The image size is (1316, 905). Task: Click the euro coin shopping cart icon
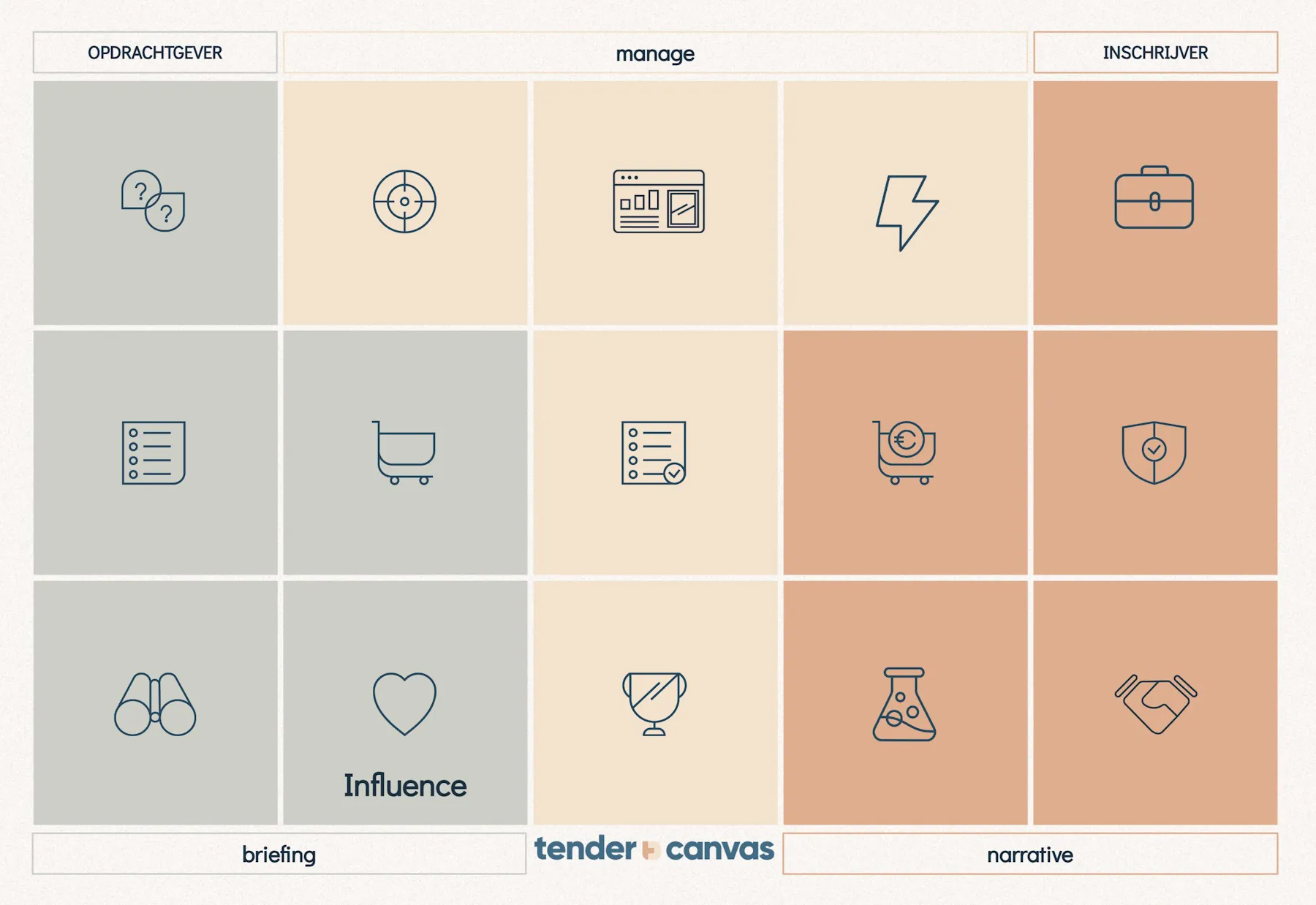(904, 452)
